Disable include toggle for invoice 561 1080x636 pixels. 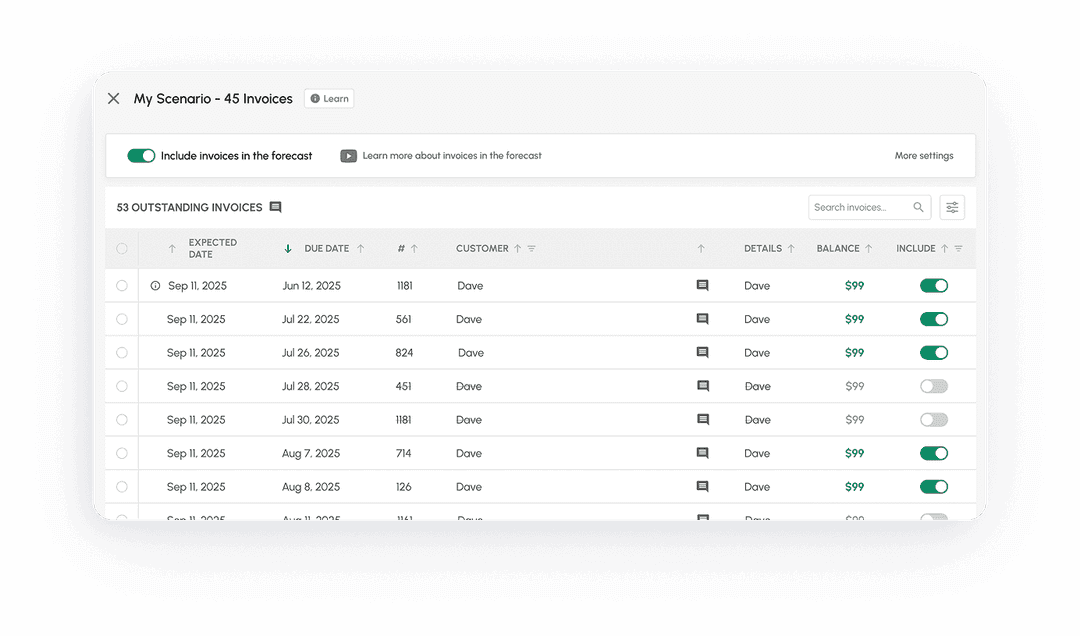(934, 319)
